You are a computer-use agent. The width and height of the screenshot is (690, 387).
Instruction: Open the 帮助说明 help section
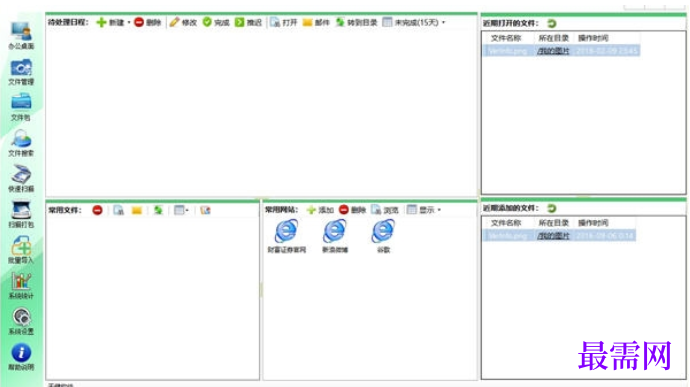21,357
